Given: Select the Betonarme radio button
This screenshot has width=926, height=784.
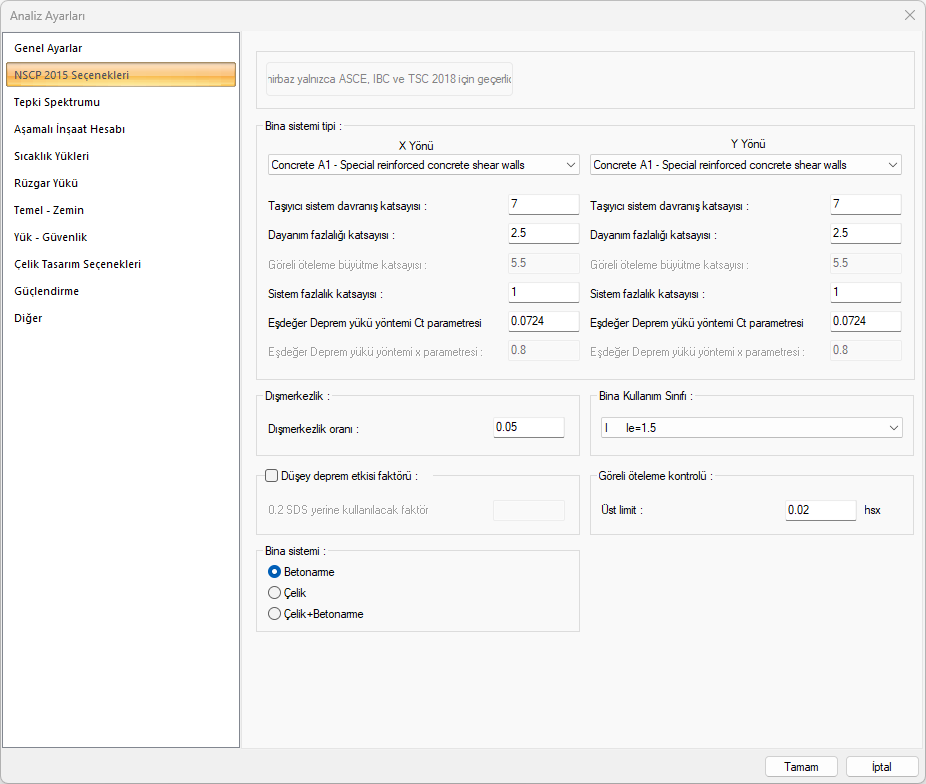Looking at the screenshot, I should click(275, 572).
